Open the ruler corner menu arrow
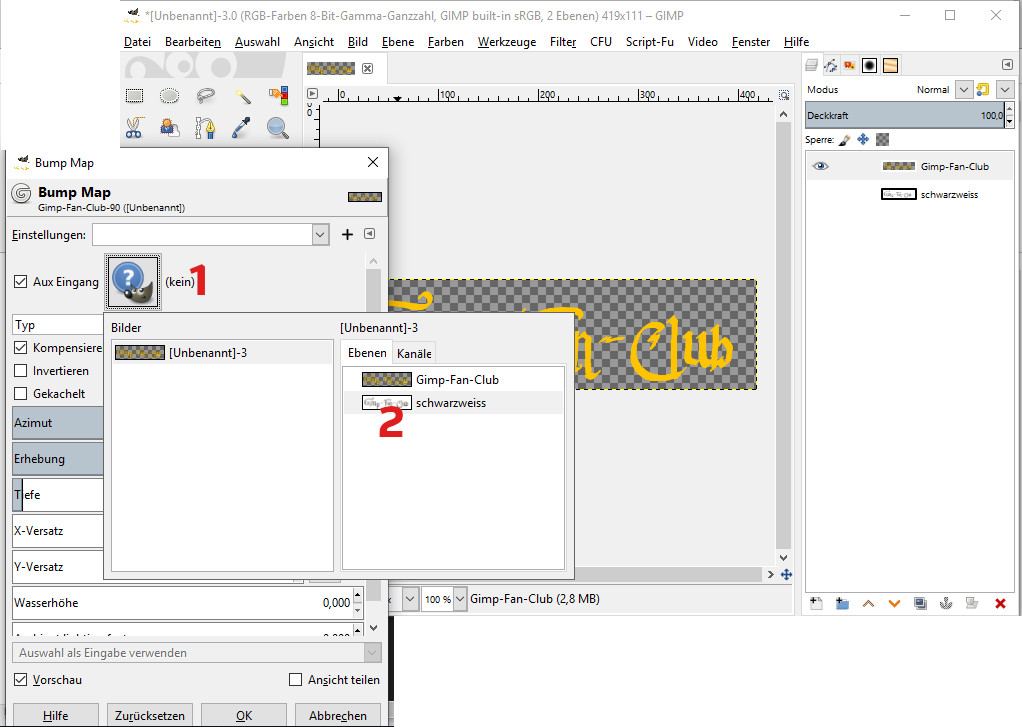Viewport: 1022px width, 727px height. (312, 93)
